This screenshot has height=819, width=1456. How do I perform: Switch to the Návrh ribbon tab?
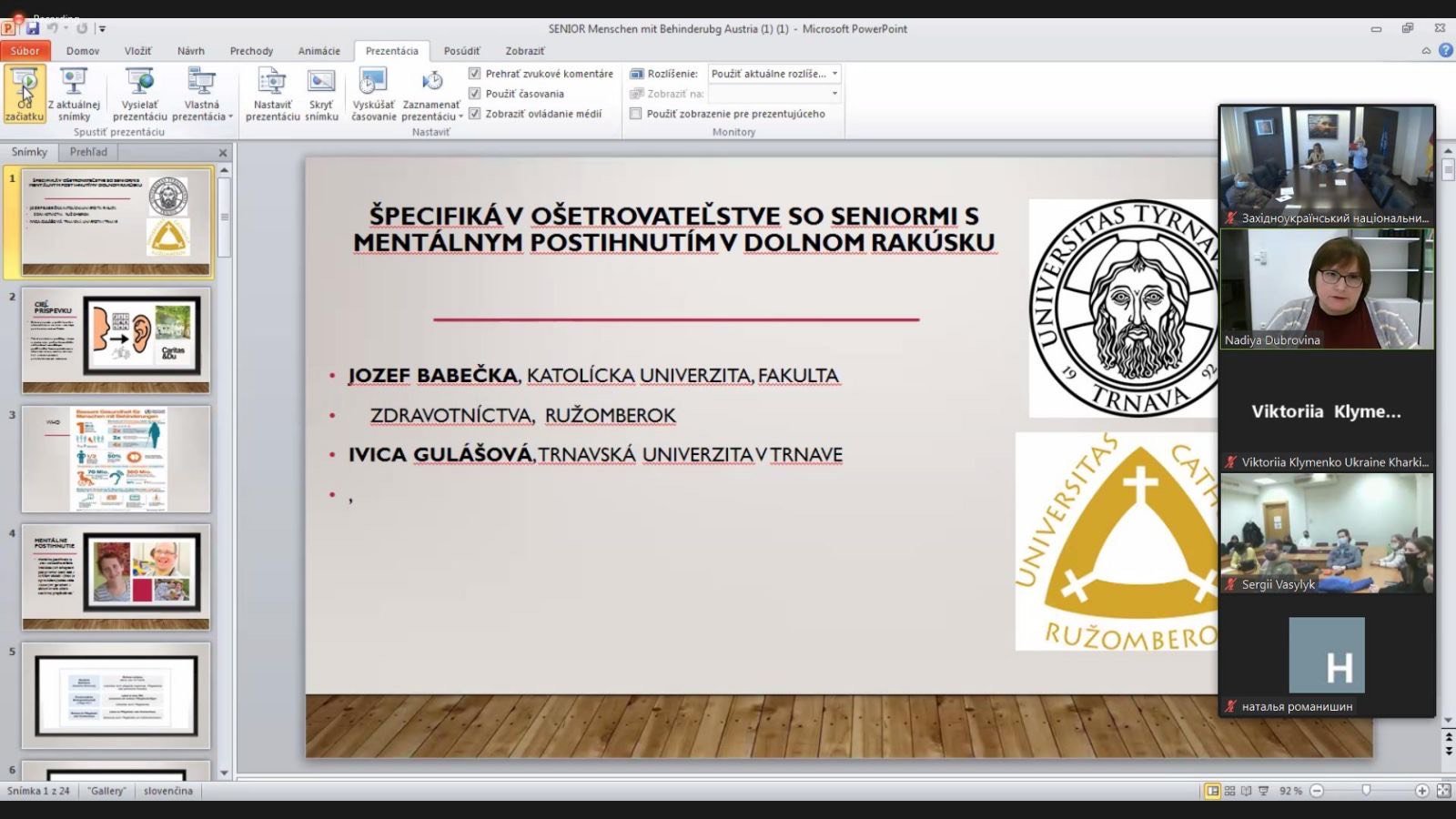click(x=191, y=51)
